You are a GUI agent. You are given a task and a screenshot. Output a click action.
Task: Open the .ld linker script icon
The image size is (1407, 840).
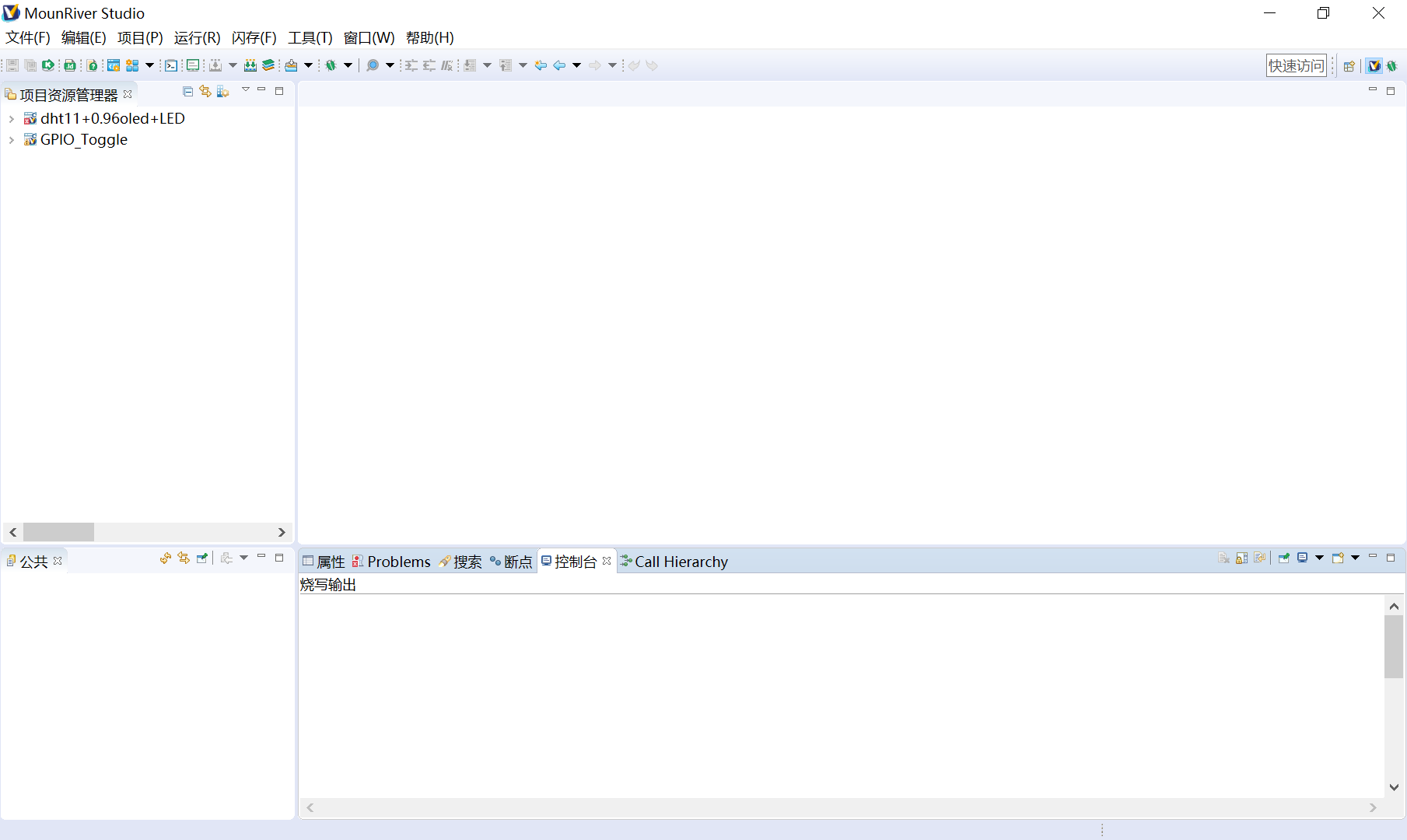[x=70, y=65]
